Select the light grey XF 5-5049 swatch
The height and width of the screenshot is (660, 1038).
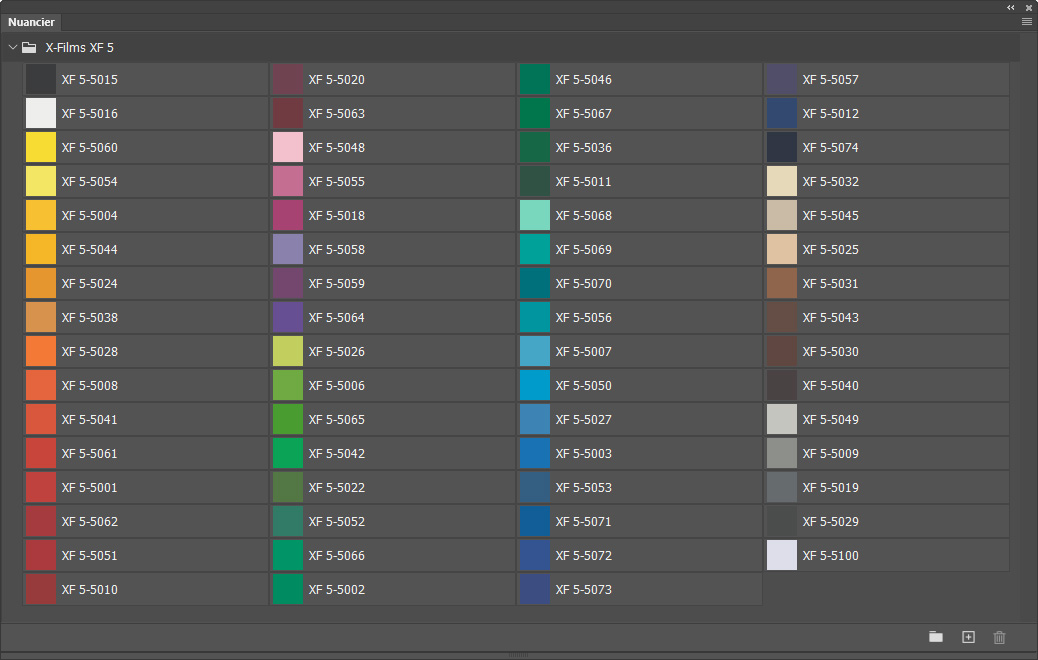pos(782,419)
